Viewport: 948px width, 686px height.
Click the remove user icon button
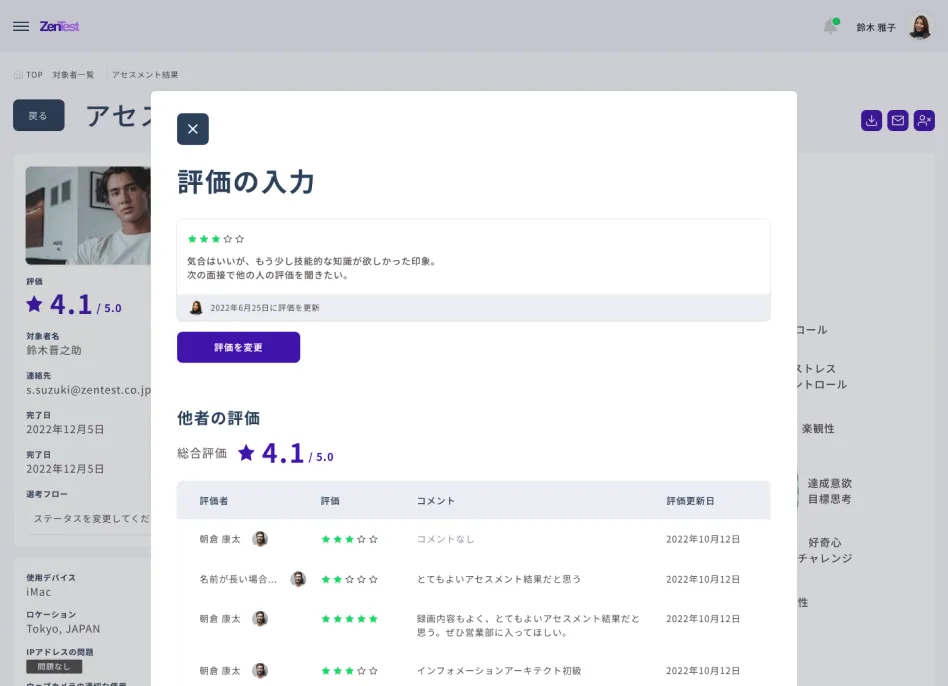pyautogui.click(x=924, y=120)
